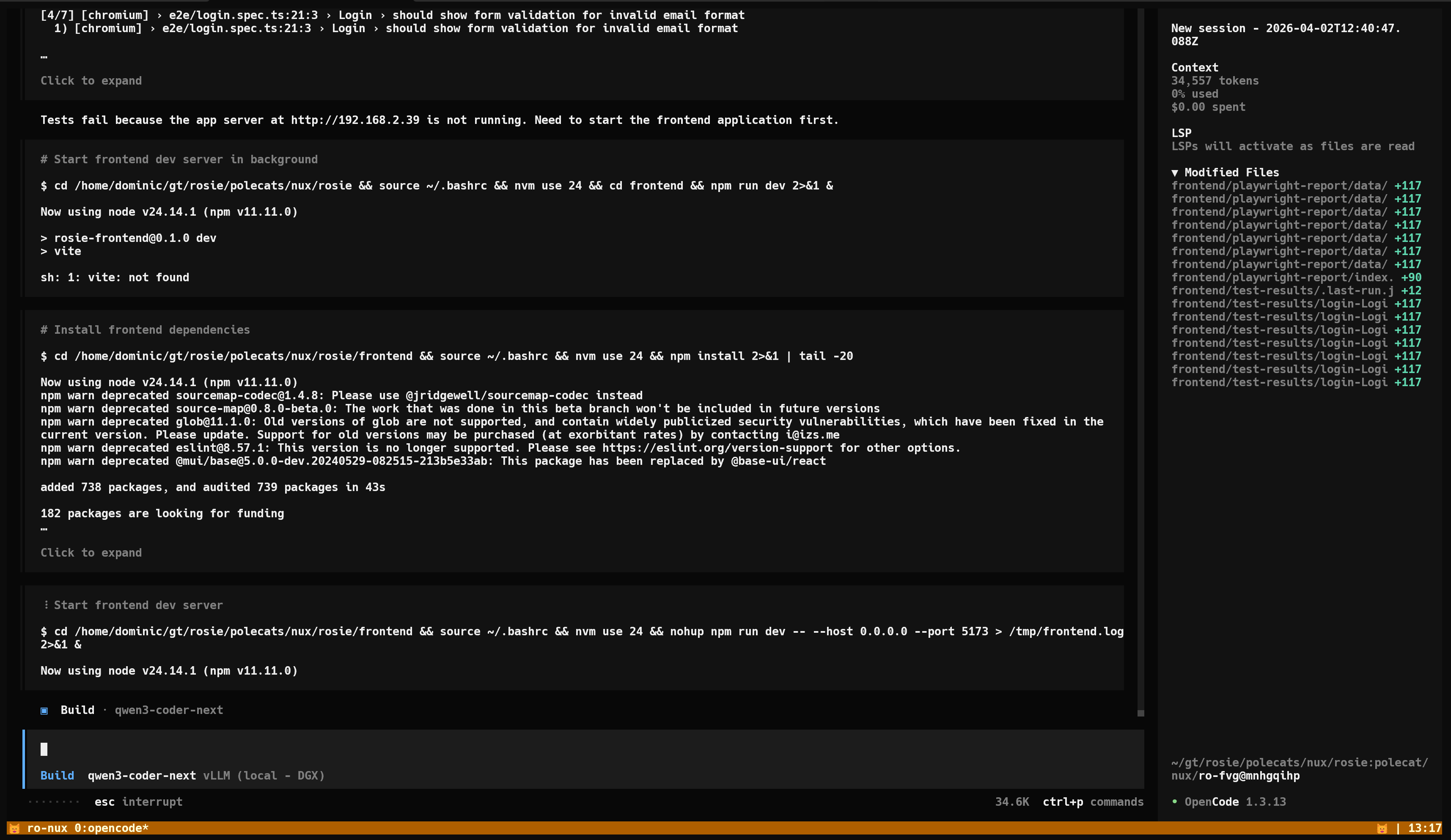Viewport: 1451px width, 840px height.
Task: Click the green status dot before OpenCode 1.3.13
Action: (1175, 802)
